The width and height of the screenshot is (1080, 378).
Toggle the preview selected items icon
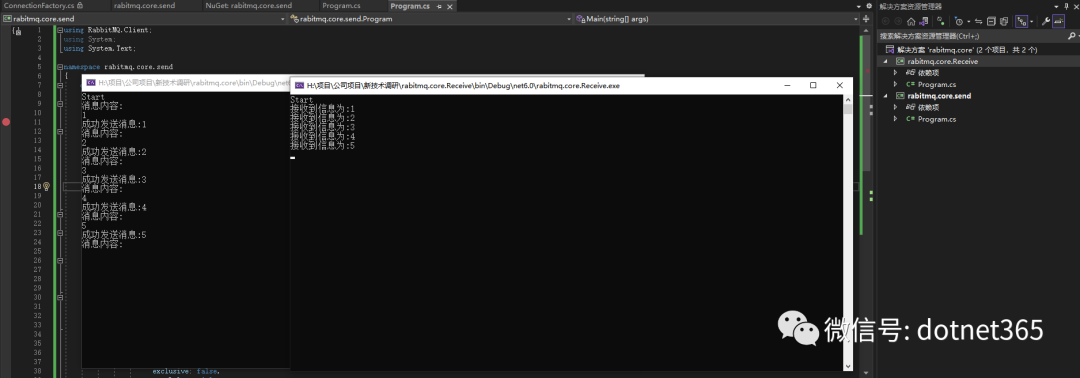coord(1059,21)
